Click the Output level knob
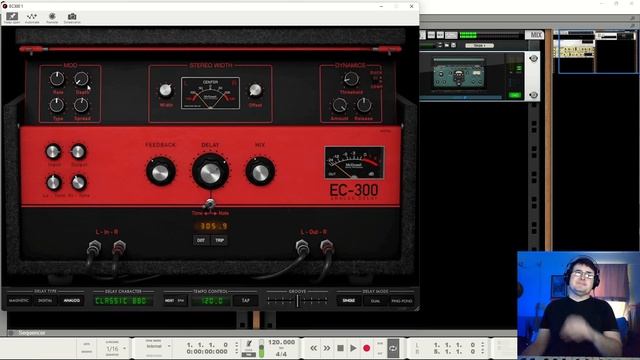Viewport: 640px width, 360px height. pyautogui.click(x=78, y=151)
